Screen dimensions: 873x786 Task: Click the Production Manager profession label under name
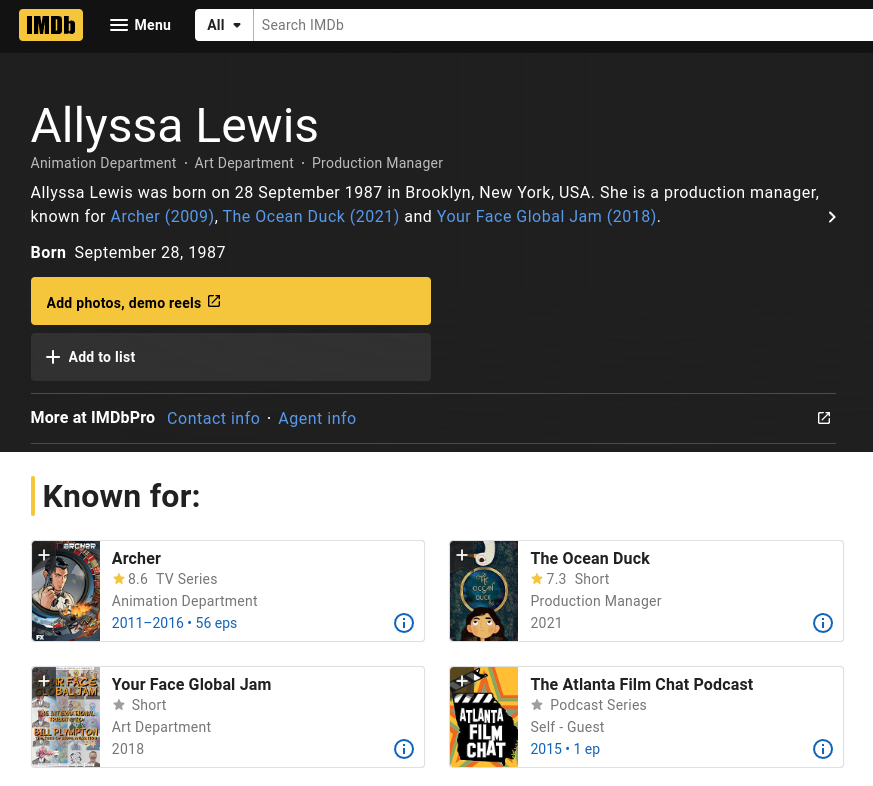tap(377, 163)
